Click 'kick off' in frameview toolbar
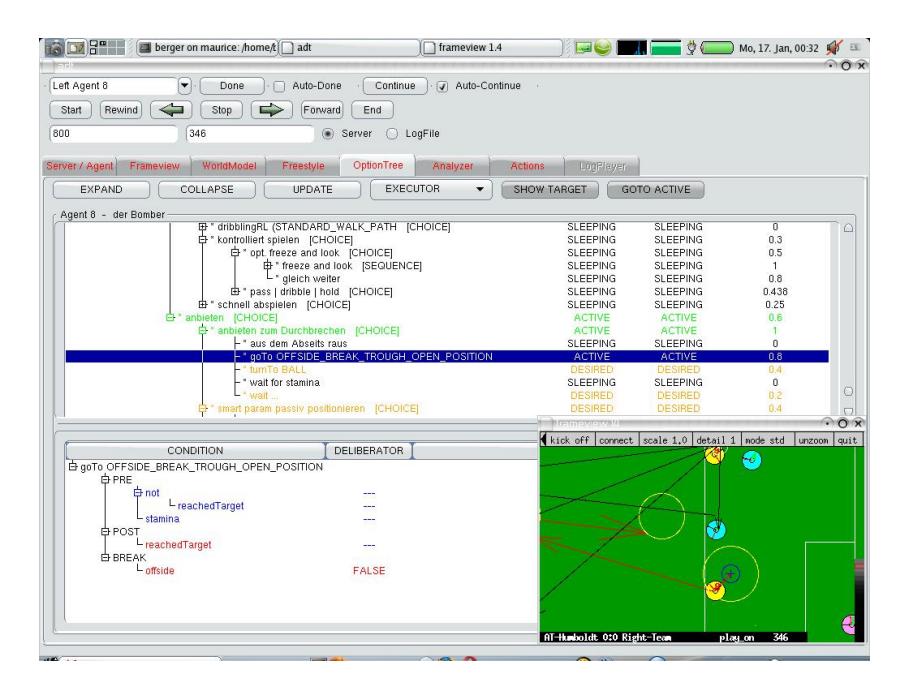This screenshot has height=689, width=900. 570,440
